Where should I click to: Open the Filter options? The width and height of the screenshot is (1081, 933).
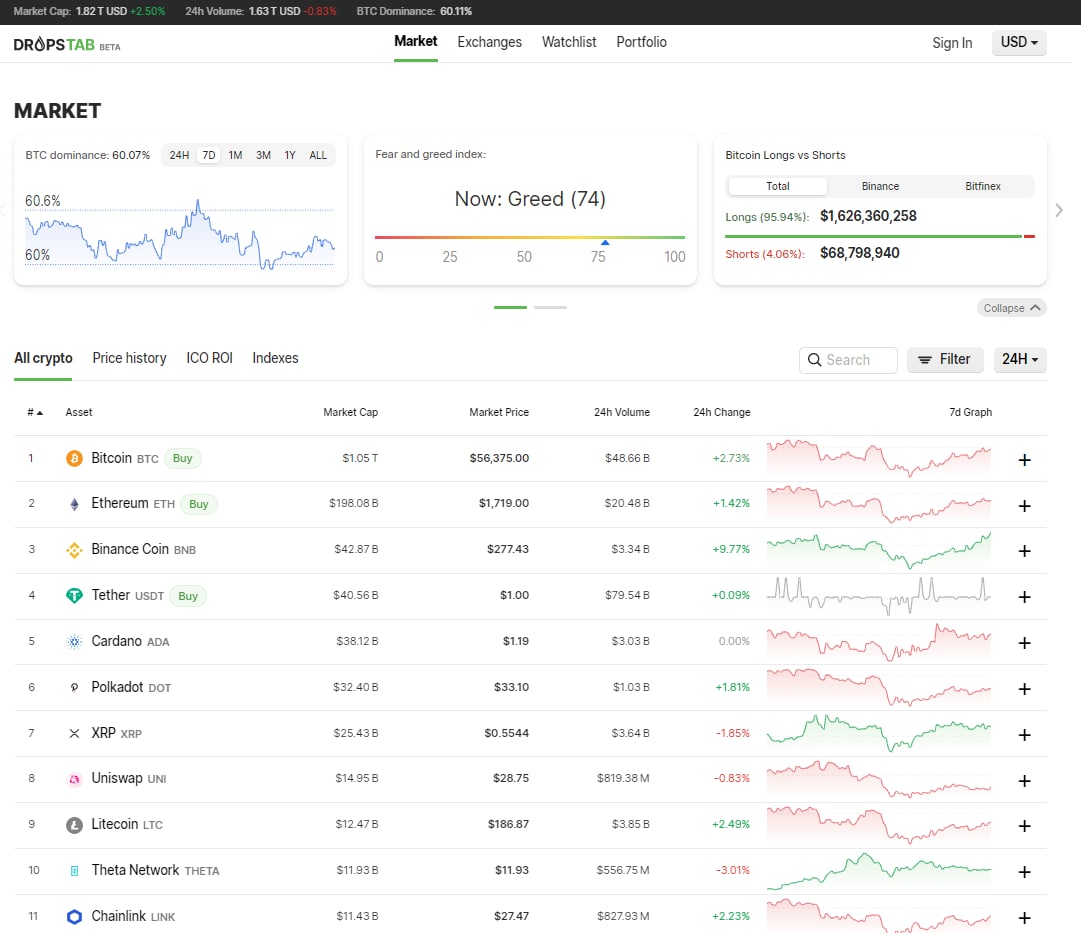coord(944,359)
